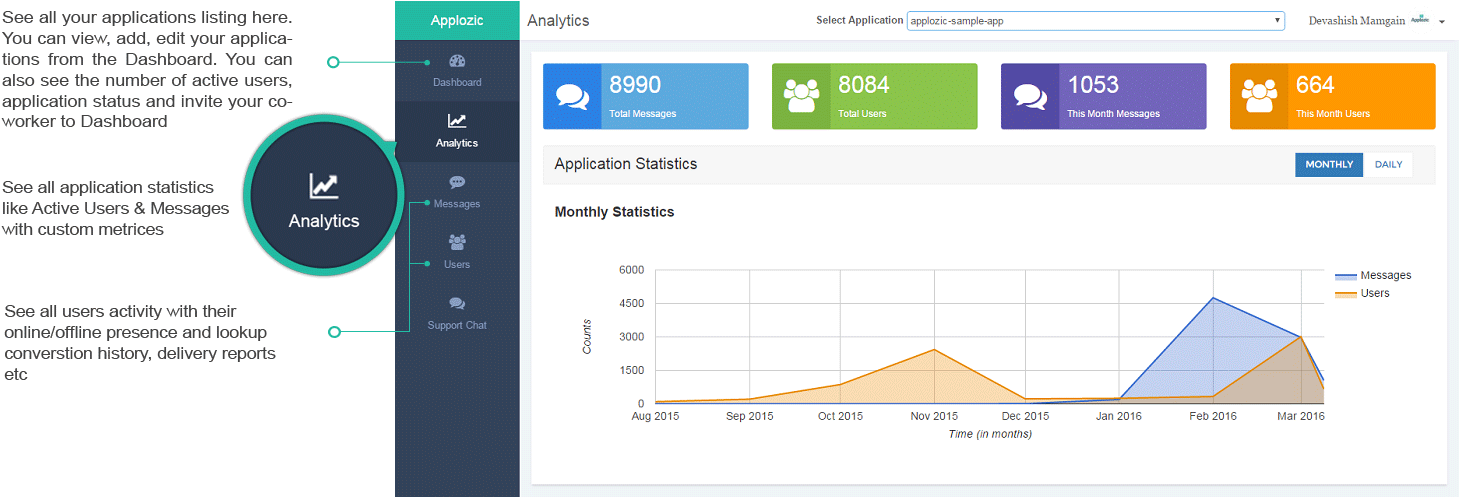Click the Counts axis title

(x=587, y=336)
